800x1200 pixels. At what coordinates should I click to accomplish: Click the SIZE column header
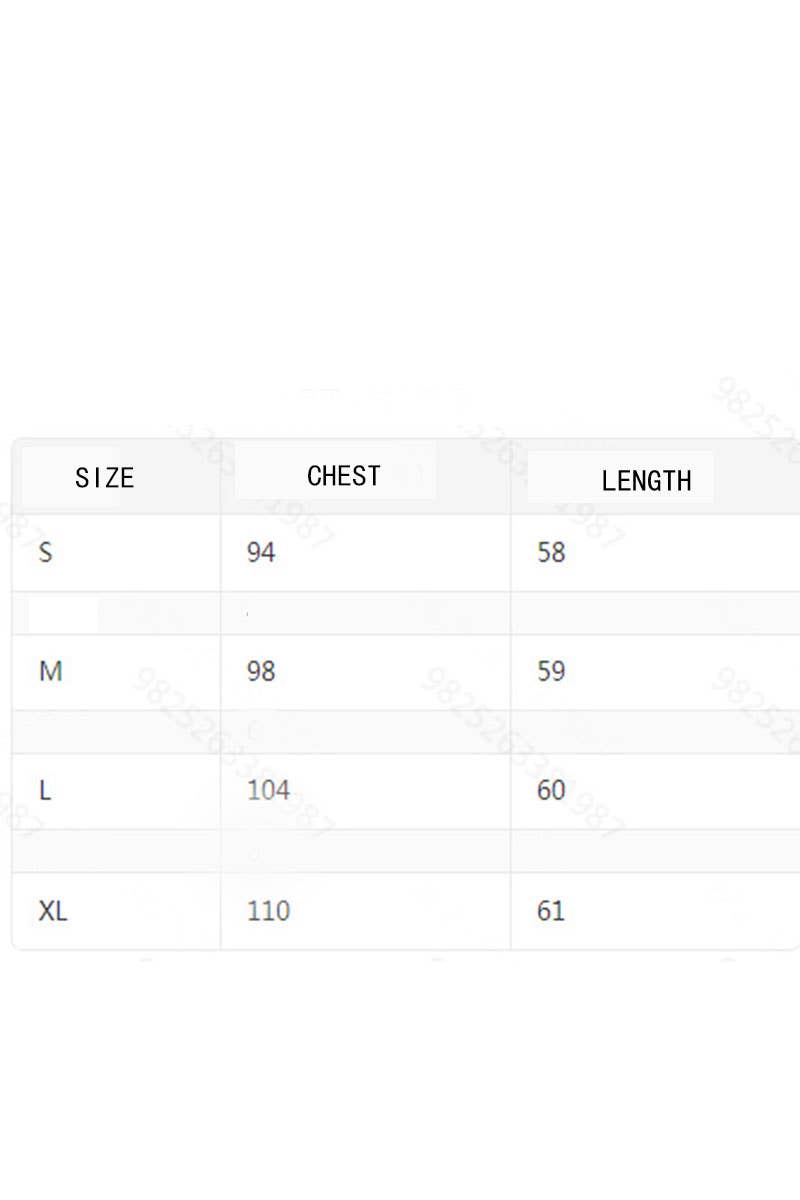coord(105,477)
